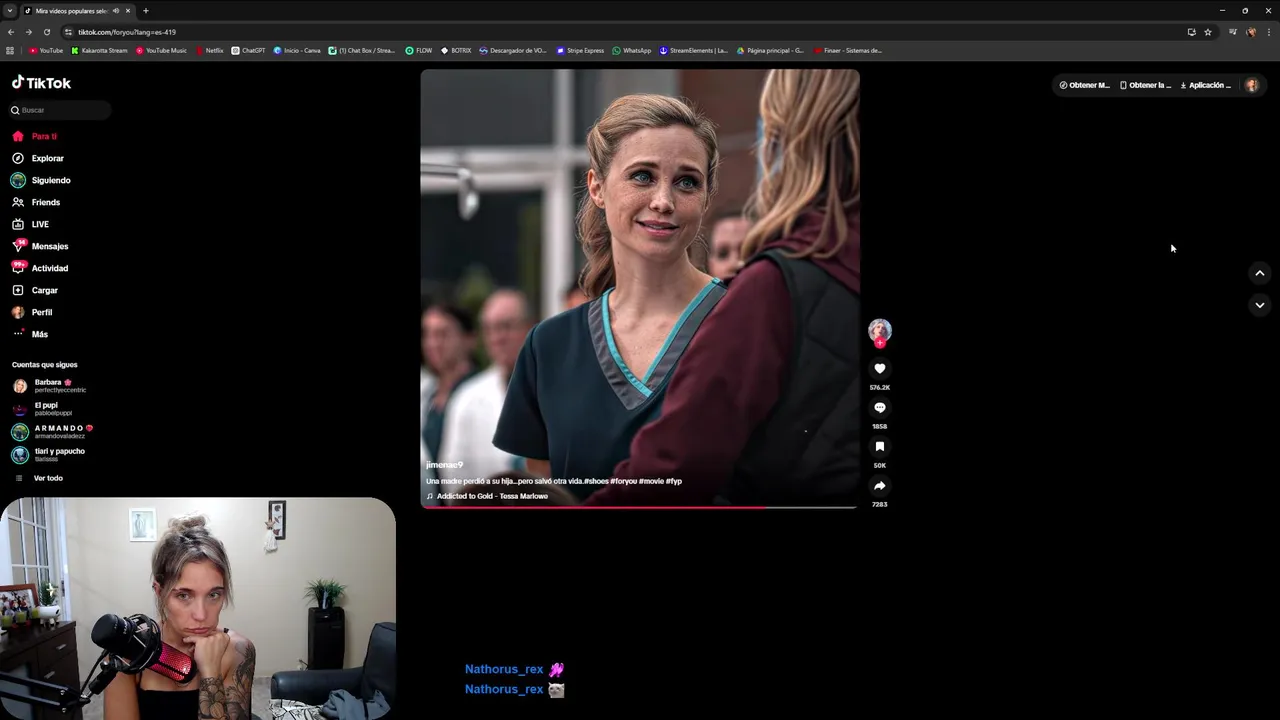Open the TikTok profile avatar menu
This screenshot has height=720, width=1280.
coord(1251,85)
